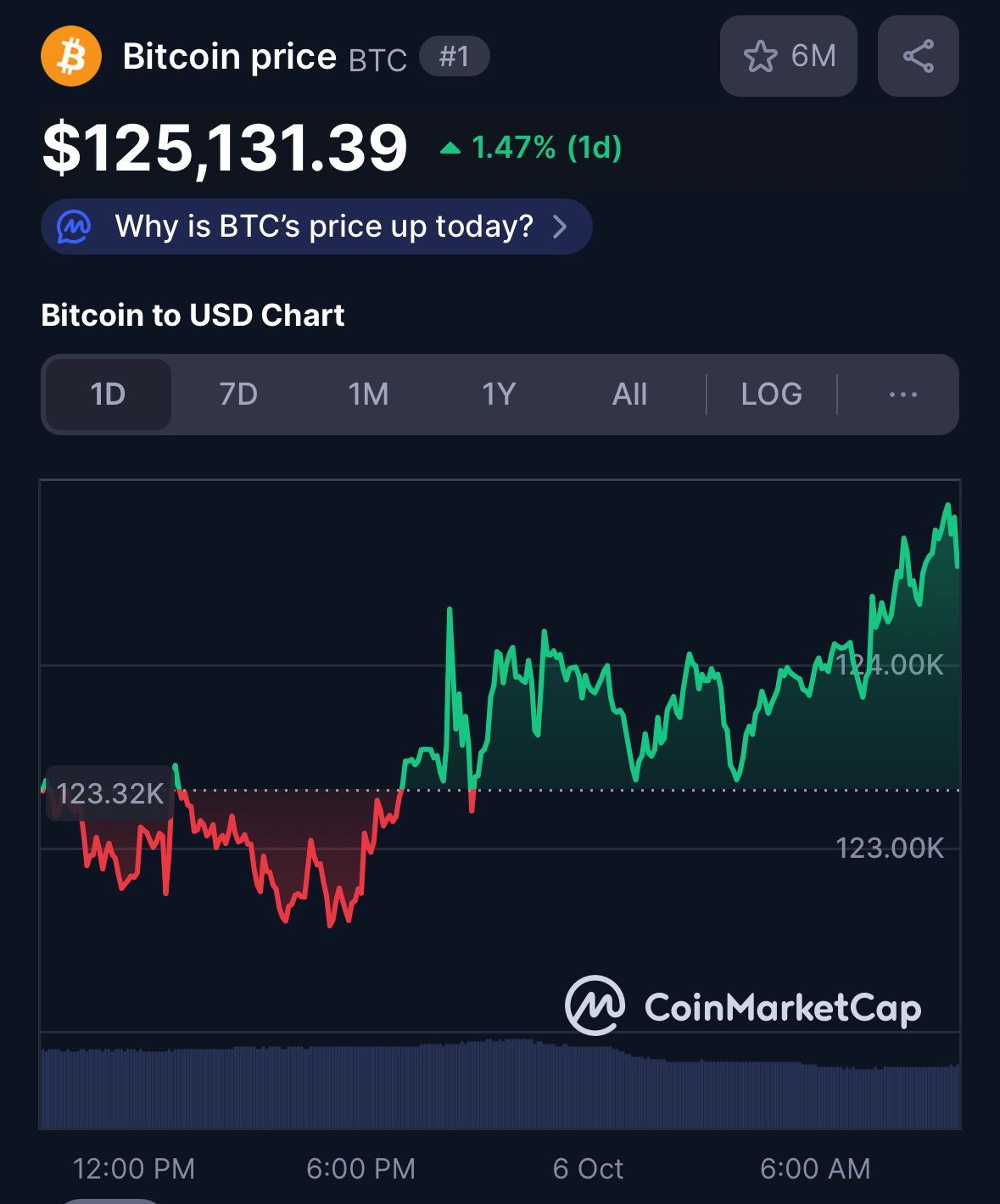Open the share icon button
The image size is (1000, 1204).
[918, 56]
